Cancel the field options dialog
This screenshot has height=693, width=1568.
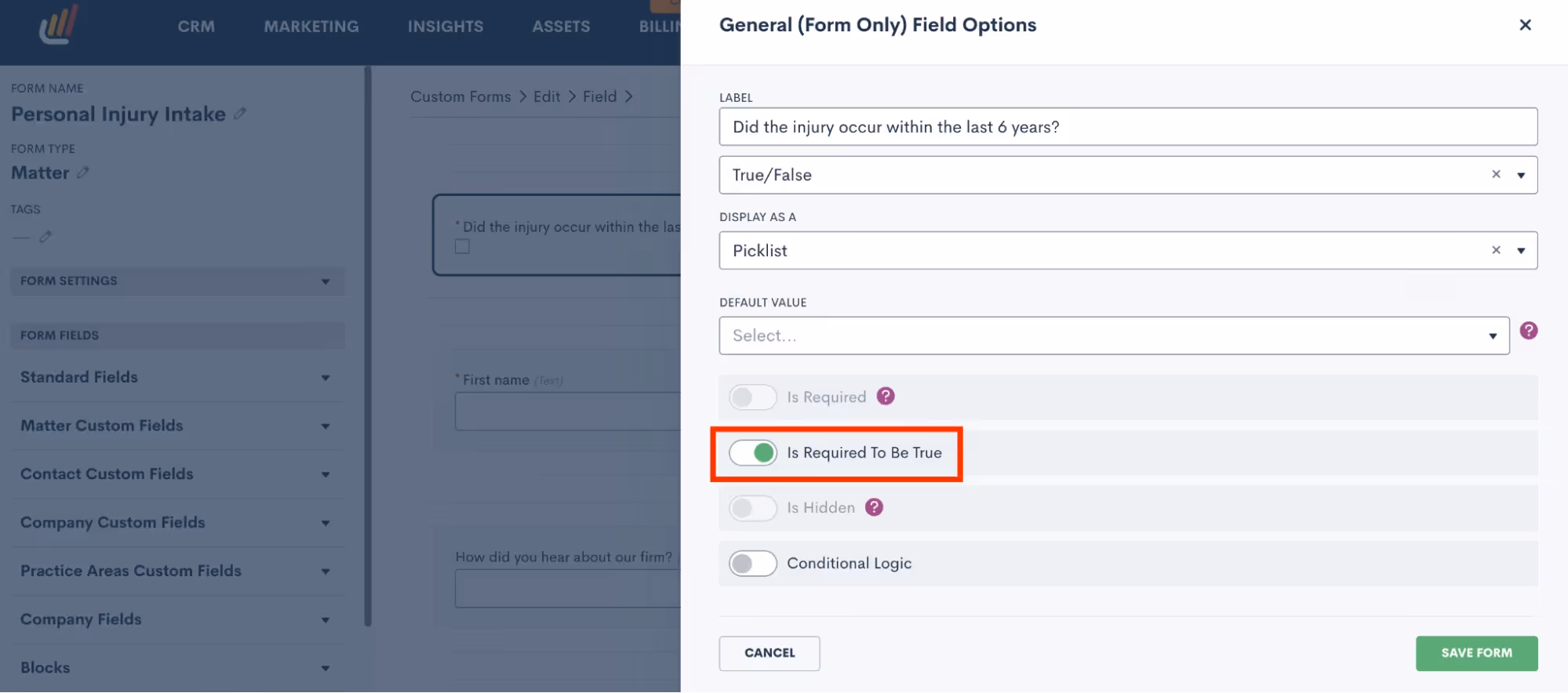769,653
